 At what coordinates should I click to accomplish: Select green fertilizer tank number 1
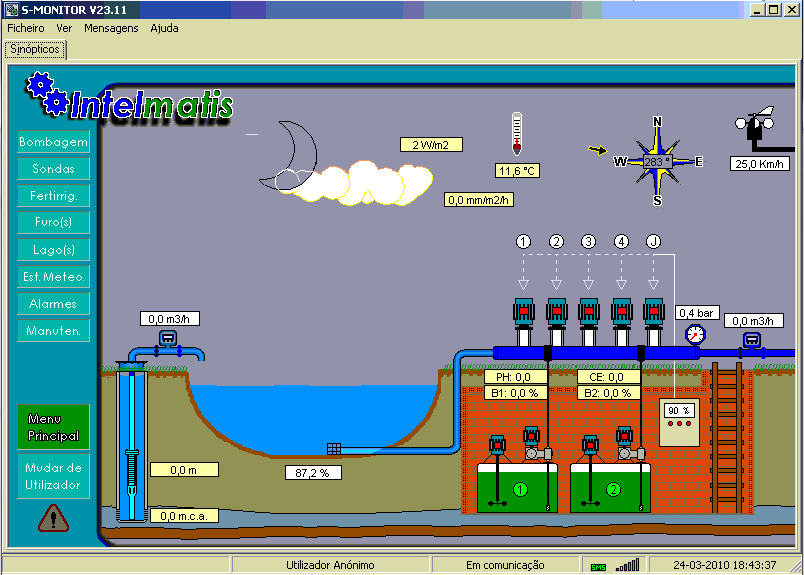pos(517,488)
